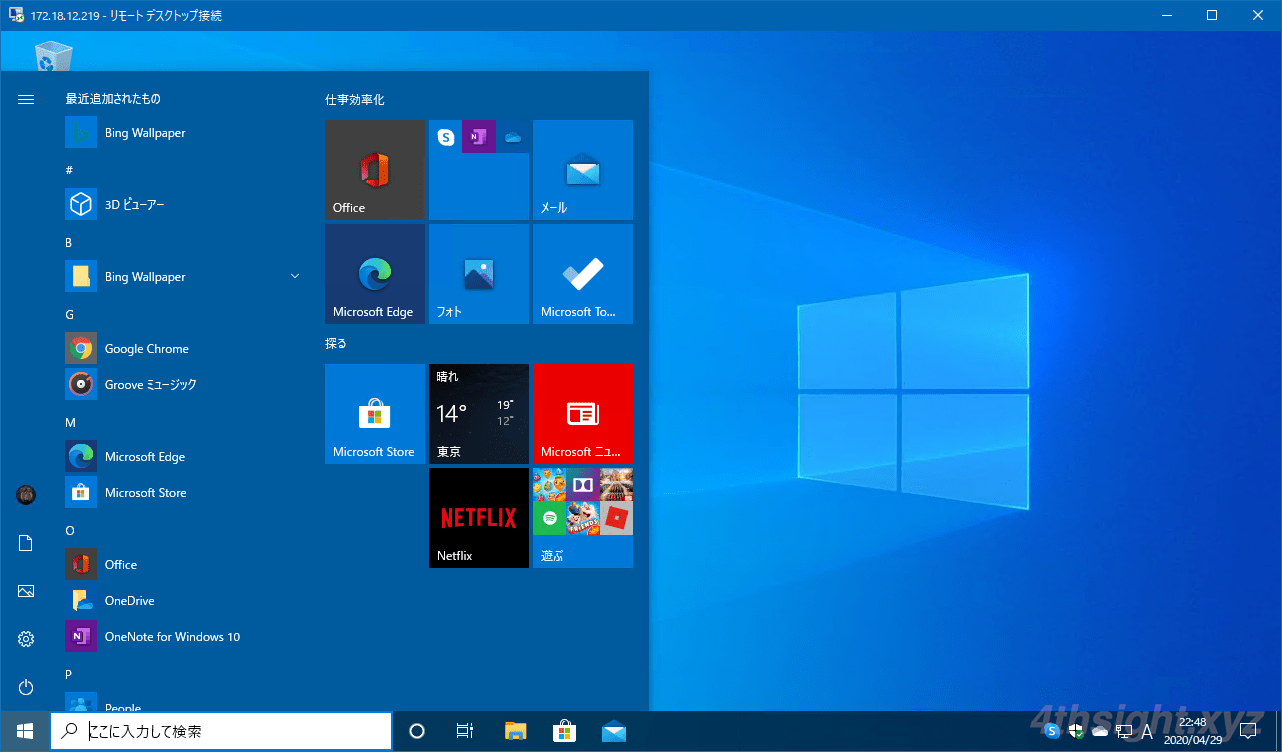Open Microsoft Store in the app list
This screenshot has height=752, width=1282.
tap(185, 492)
